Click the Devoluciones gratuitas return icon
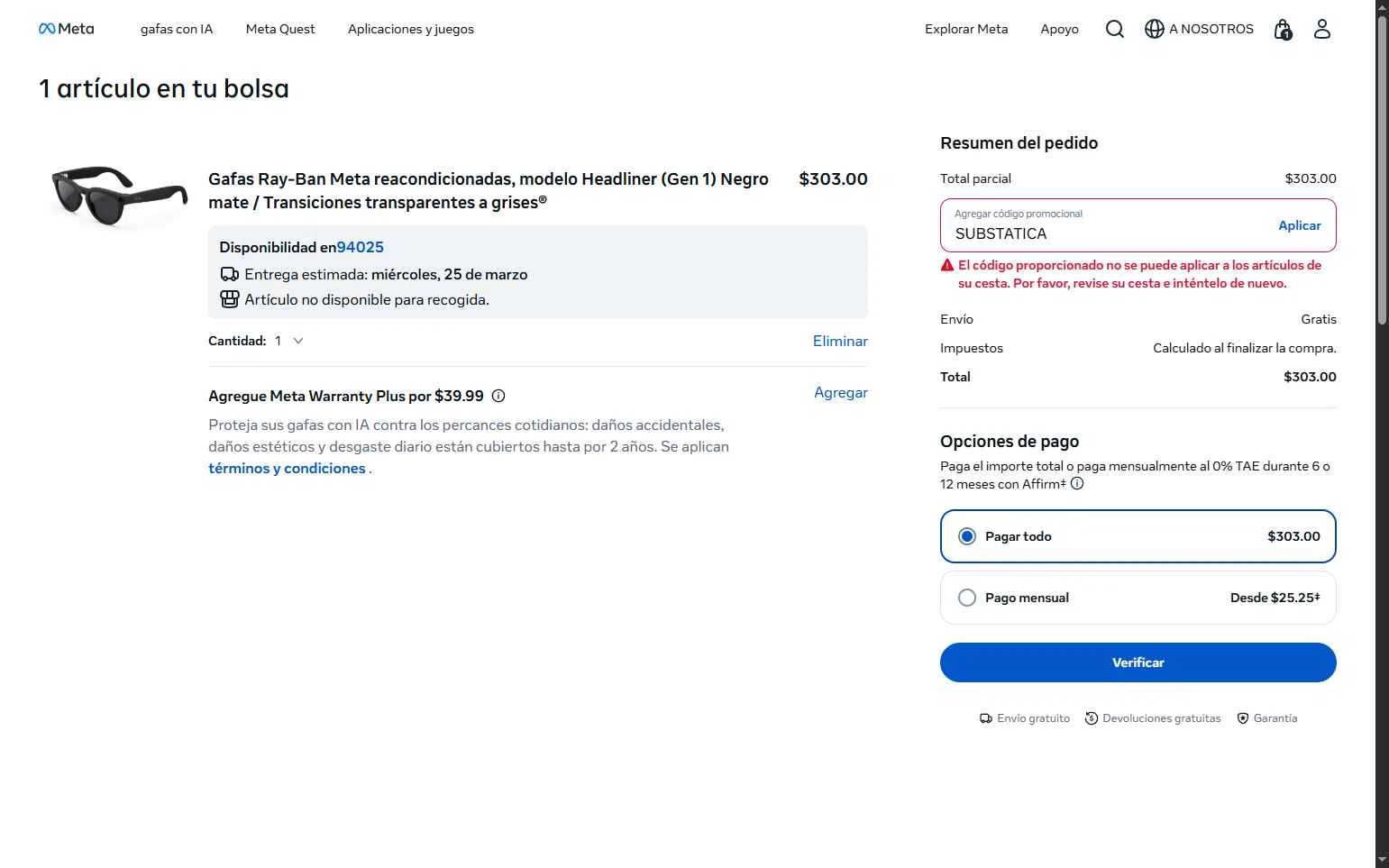 pyautogui.click(x=1092, y=718)
